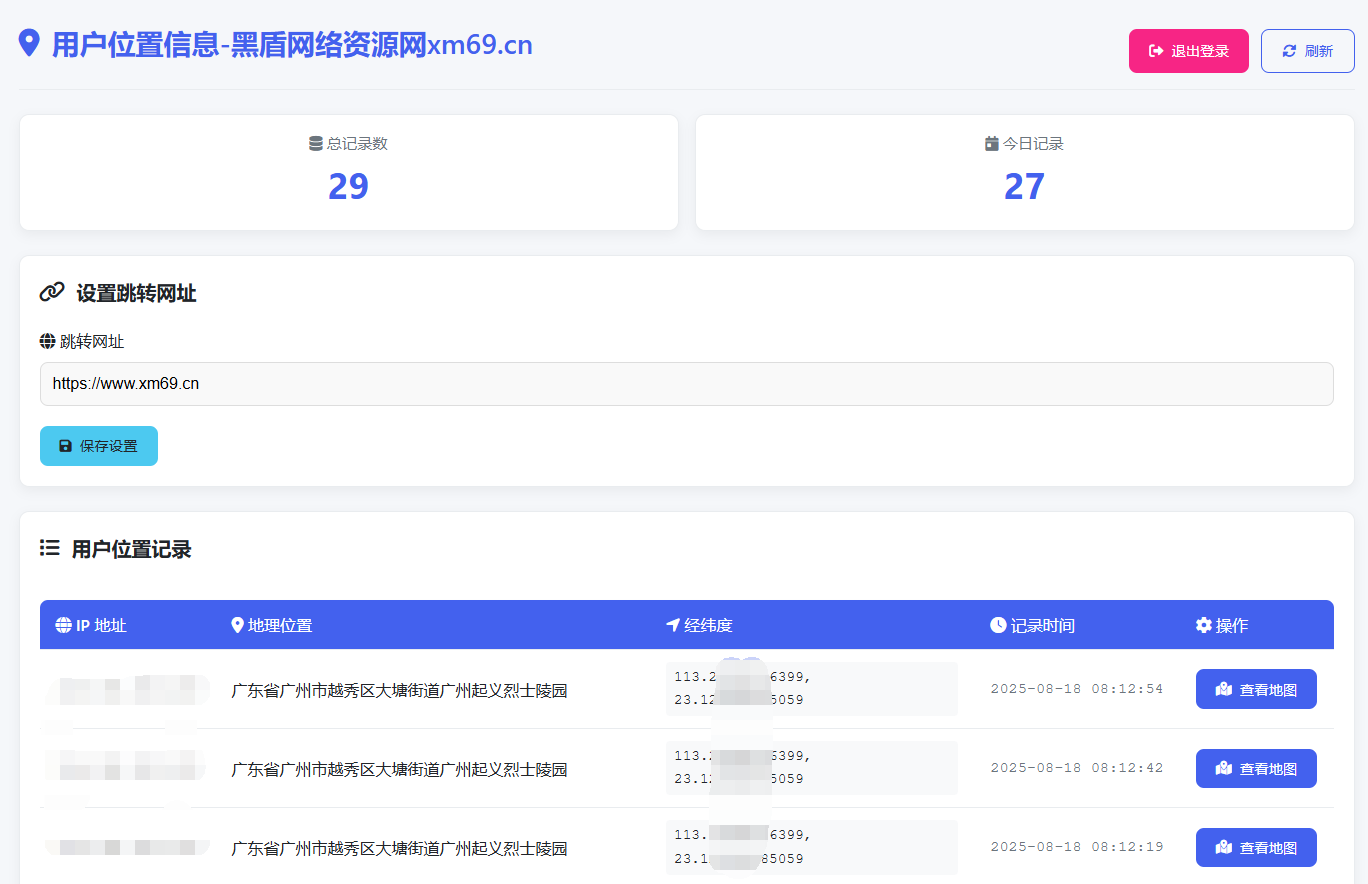Open map for the 08:12:19 record
Screen dimensions: 1368x884
[x=1256, y=847]
